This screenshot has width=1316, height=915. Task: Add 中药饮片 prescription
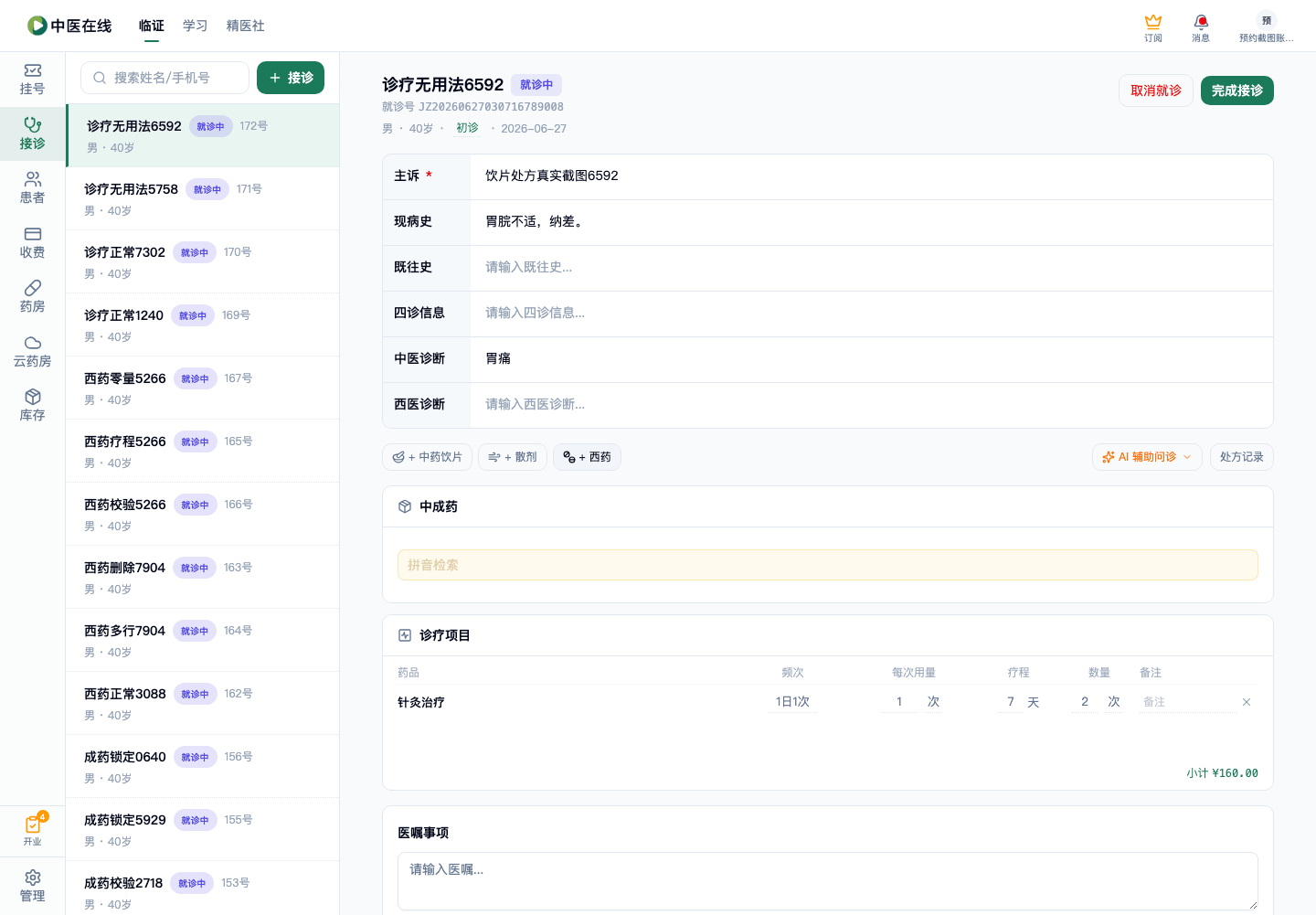click(427, 457)
